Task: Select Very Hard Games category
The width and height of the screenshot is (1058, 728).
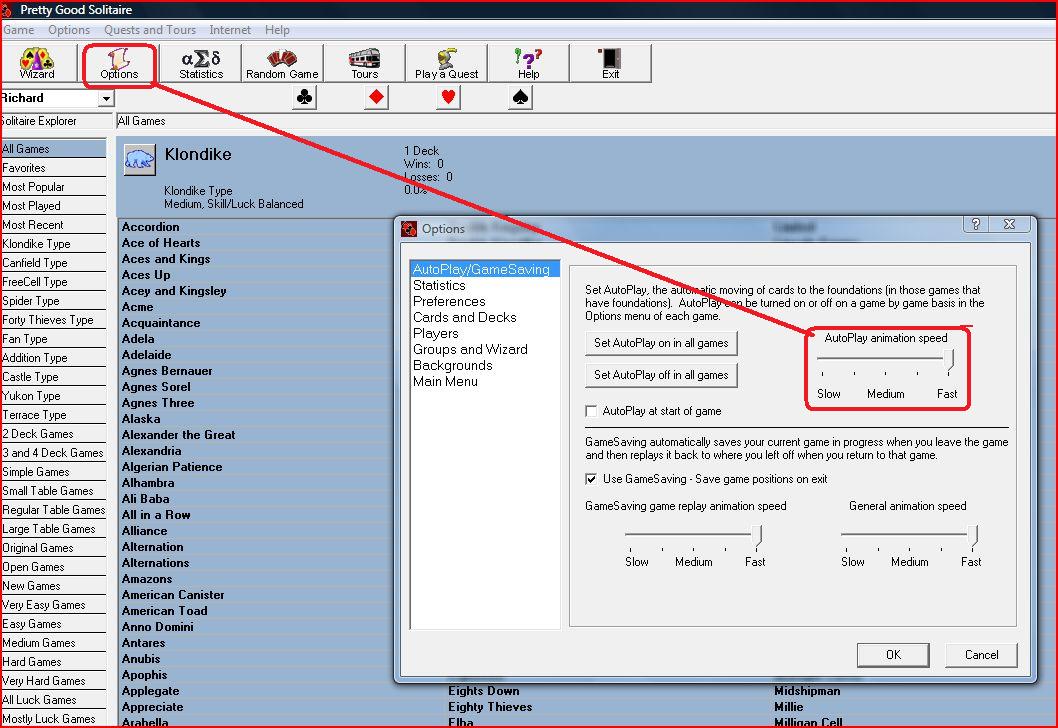Action: pyautogui.click(x=53, y=681)
